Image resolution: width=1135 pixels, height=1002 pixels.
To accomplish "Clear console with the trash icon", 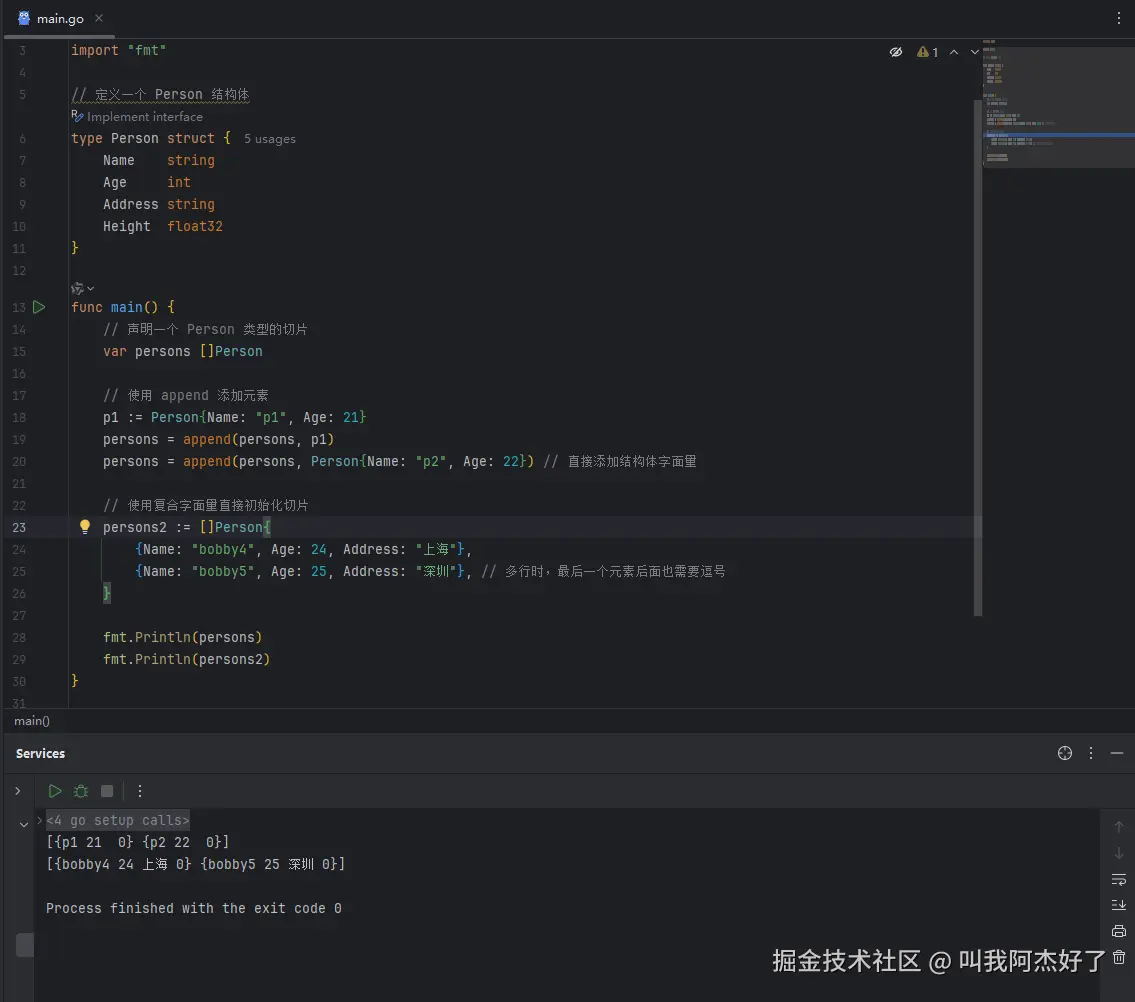I will tap(1118, 957).
